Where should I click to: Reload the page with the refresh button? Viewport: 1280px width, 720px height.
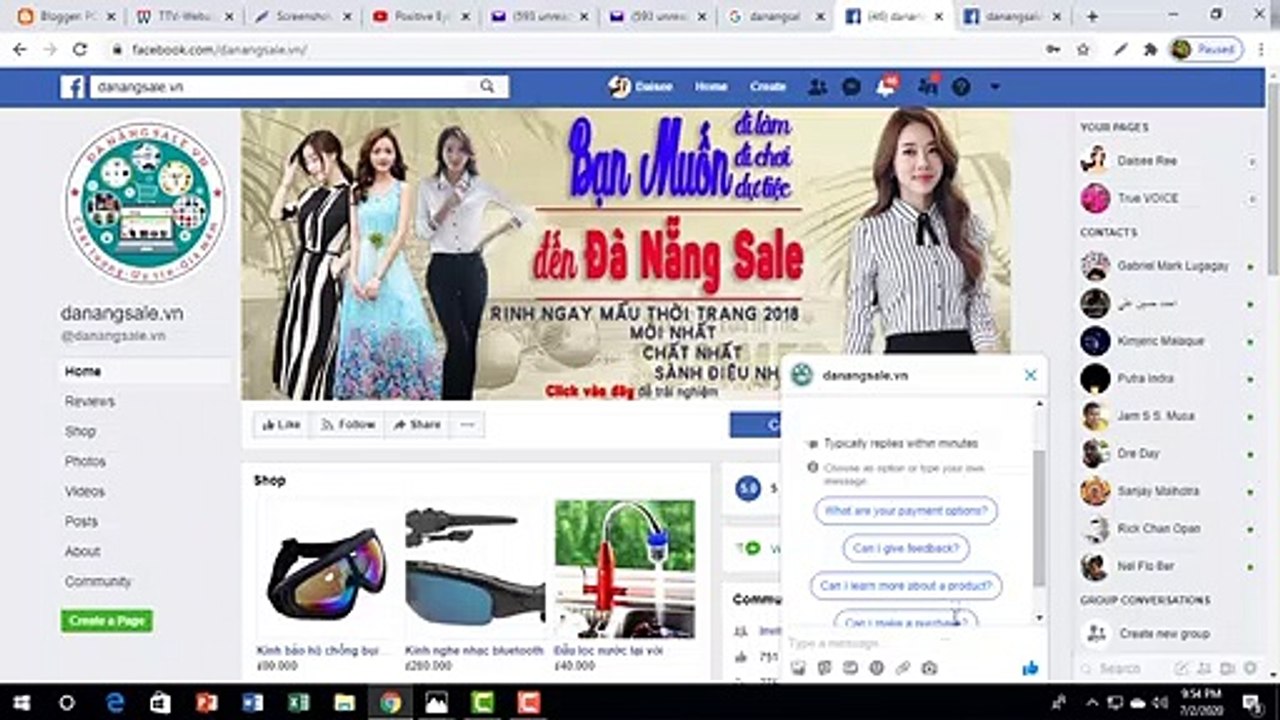(x=80, y=49)
